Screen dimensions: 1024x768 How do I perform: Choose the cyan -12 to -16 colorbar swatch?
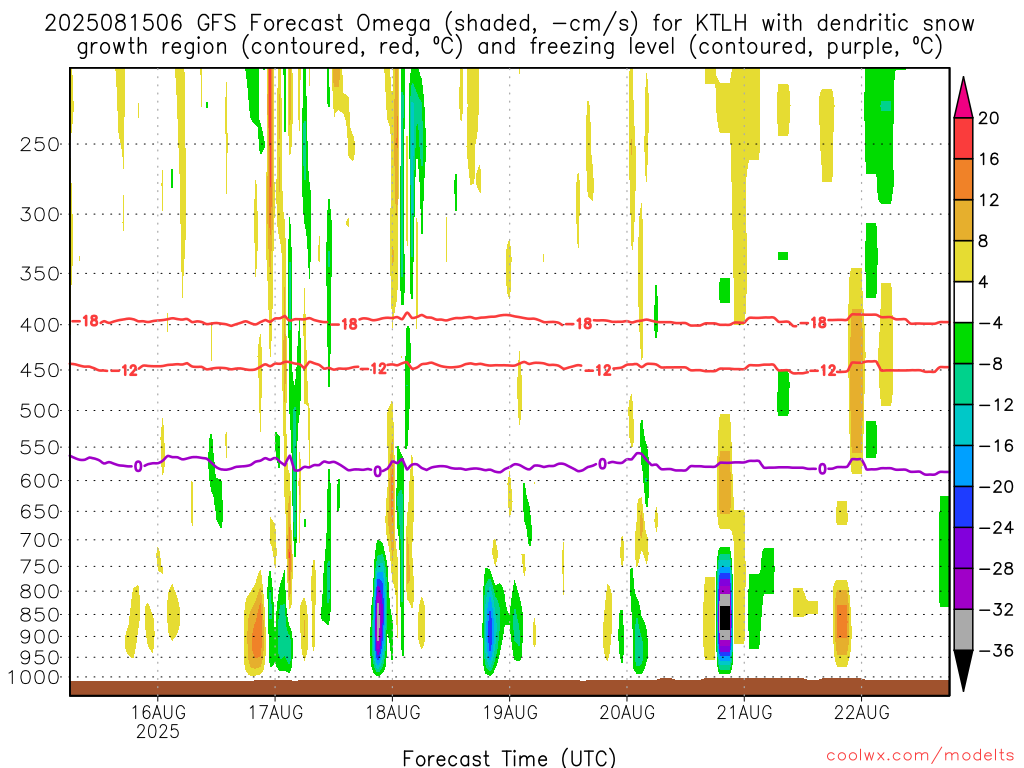(963, 425)
